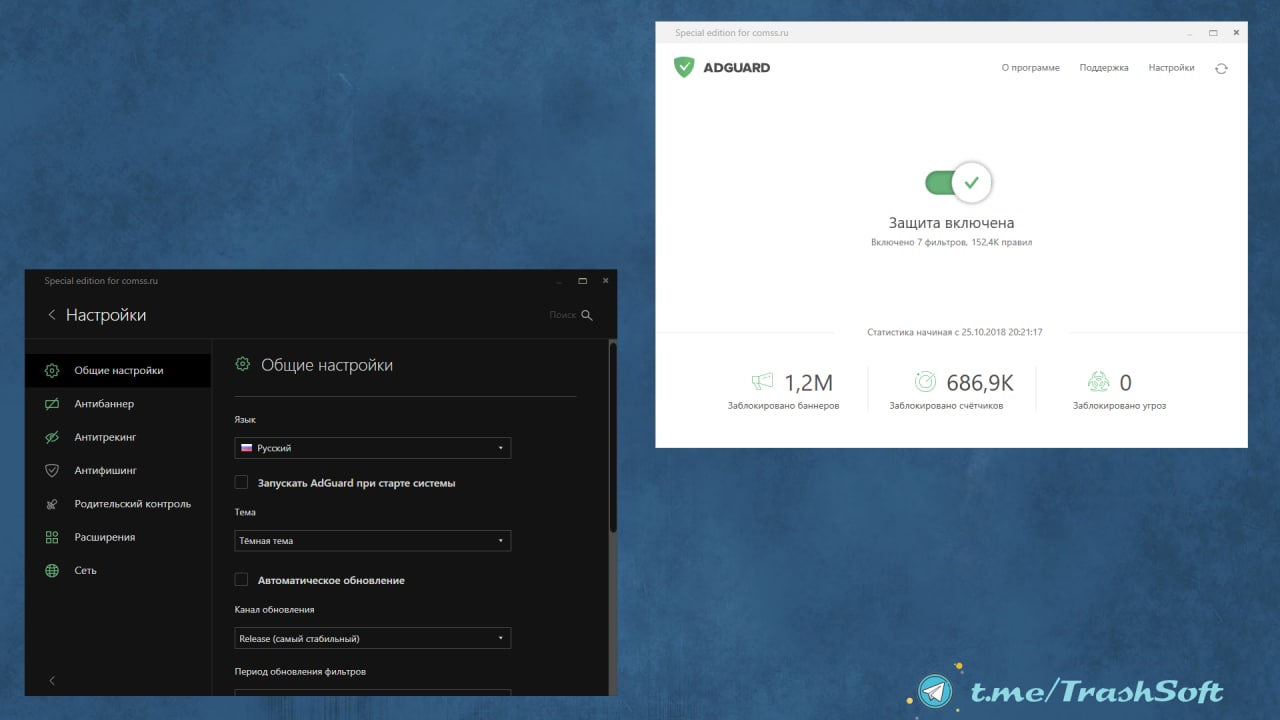Click the blocked trackers target icon
Screen dimensions: 1280x720
pos(926,381)
